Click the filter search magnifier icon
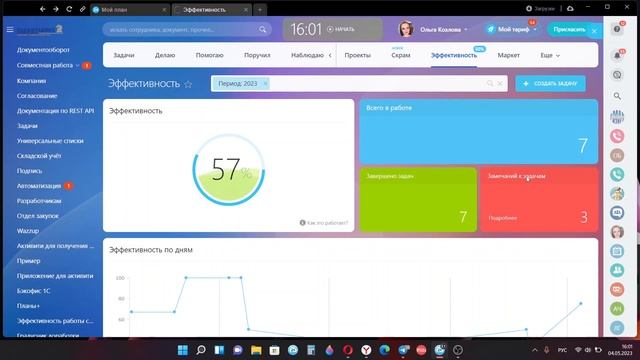This screenshot has height=360, width=640. coord(490,84)
